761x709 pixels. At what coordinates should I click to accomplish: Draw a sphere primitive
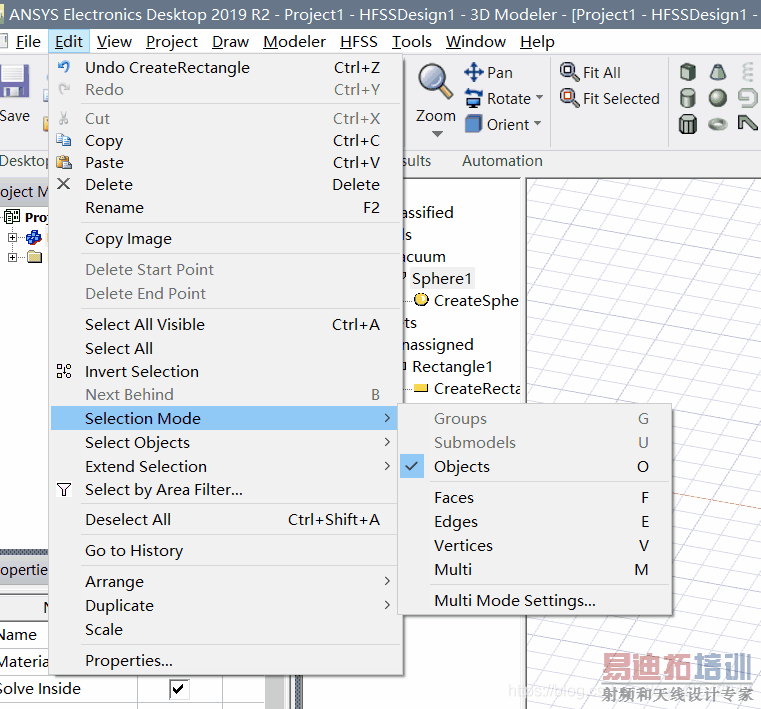[x=718, y=98]
